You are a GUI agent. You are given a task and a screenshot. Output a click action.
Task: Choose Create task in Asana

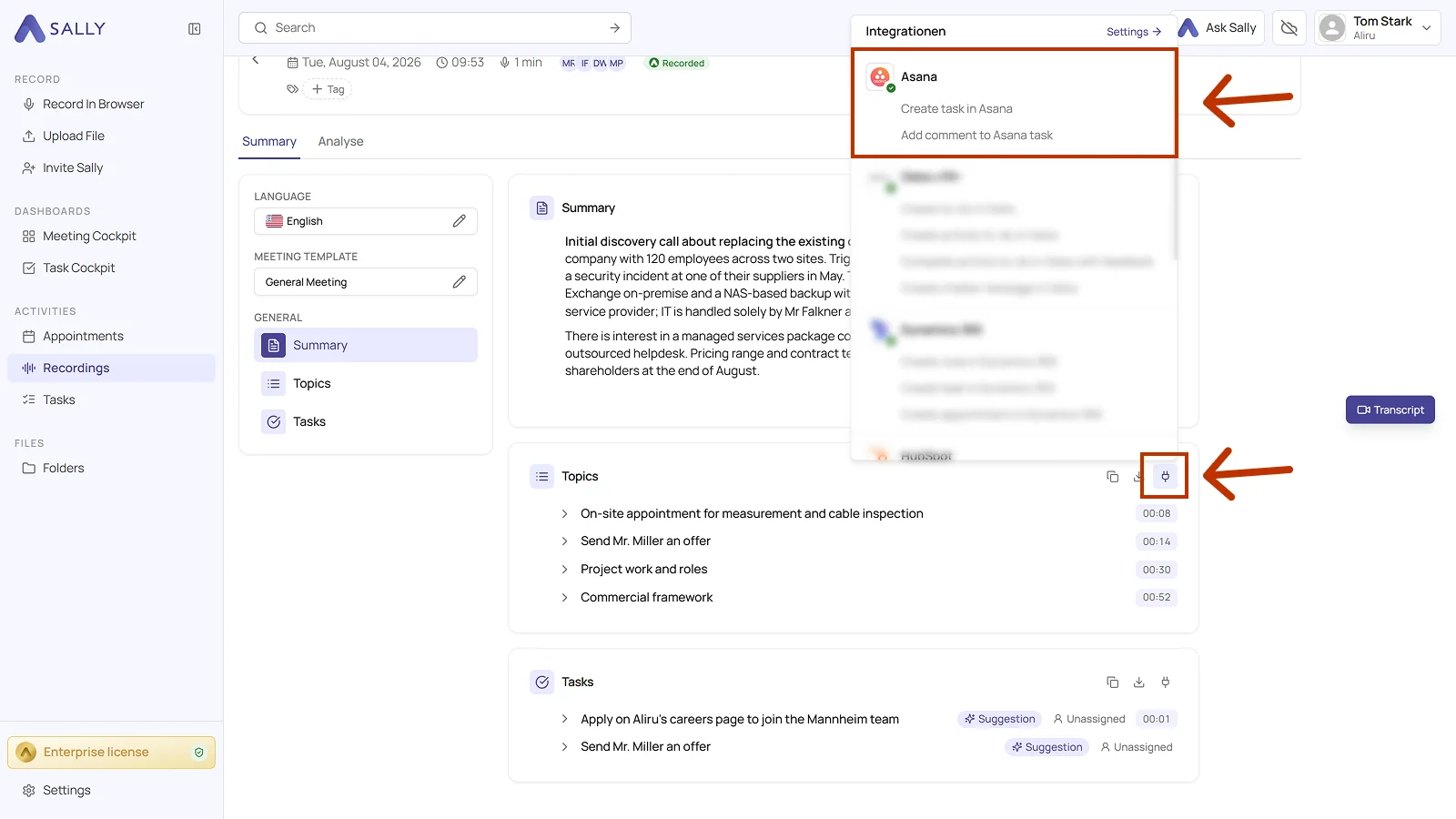tap(956, 108)
